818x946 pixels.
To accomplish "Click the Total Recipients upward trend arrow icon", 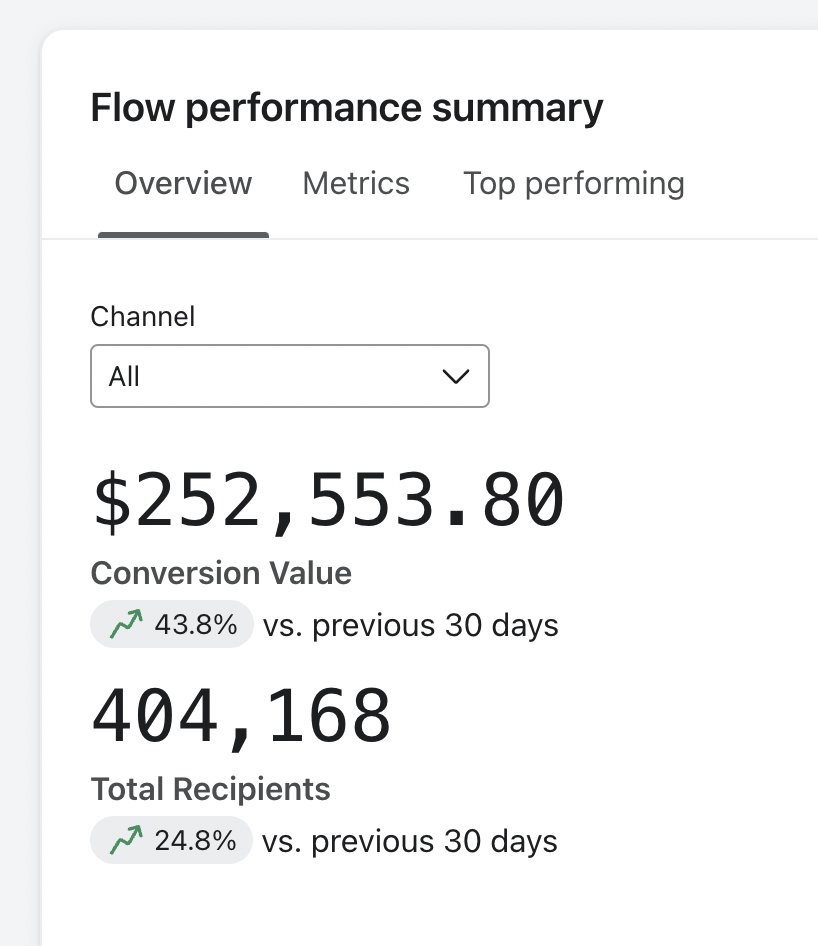I will click(126, 840).
